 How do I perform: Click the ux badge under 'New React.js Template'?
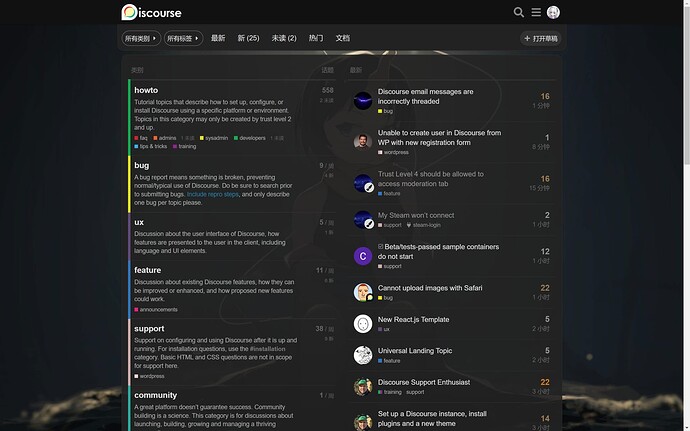click(383, 329)
